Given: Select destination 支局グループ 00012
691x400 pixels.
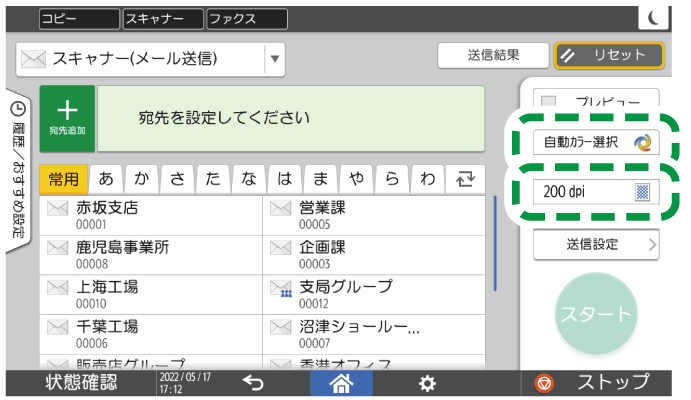Looking at the screenshot, I should [374, 295].
